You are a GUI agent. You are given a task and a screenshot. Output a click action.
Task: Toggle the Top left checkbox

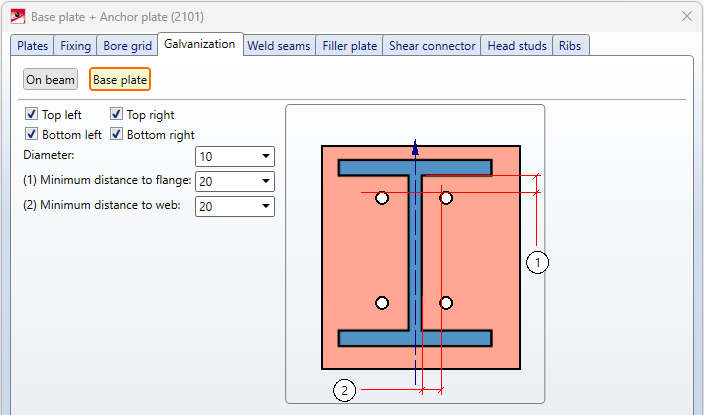tap(31, 114)
